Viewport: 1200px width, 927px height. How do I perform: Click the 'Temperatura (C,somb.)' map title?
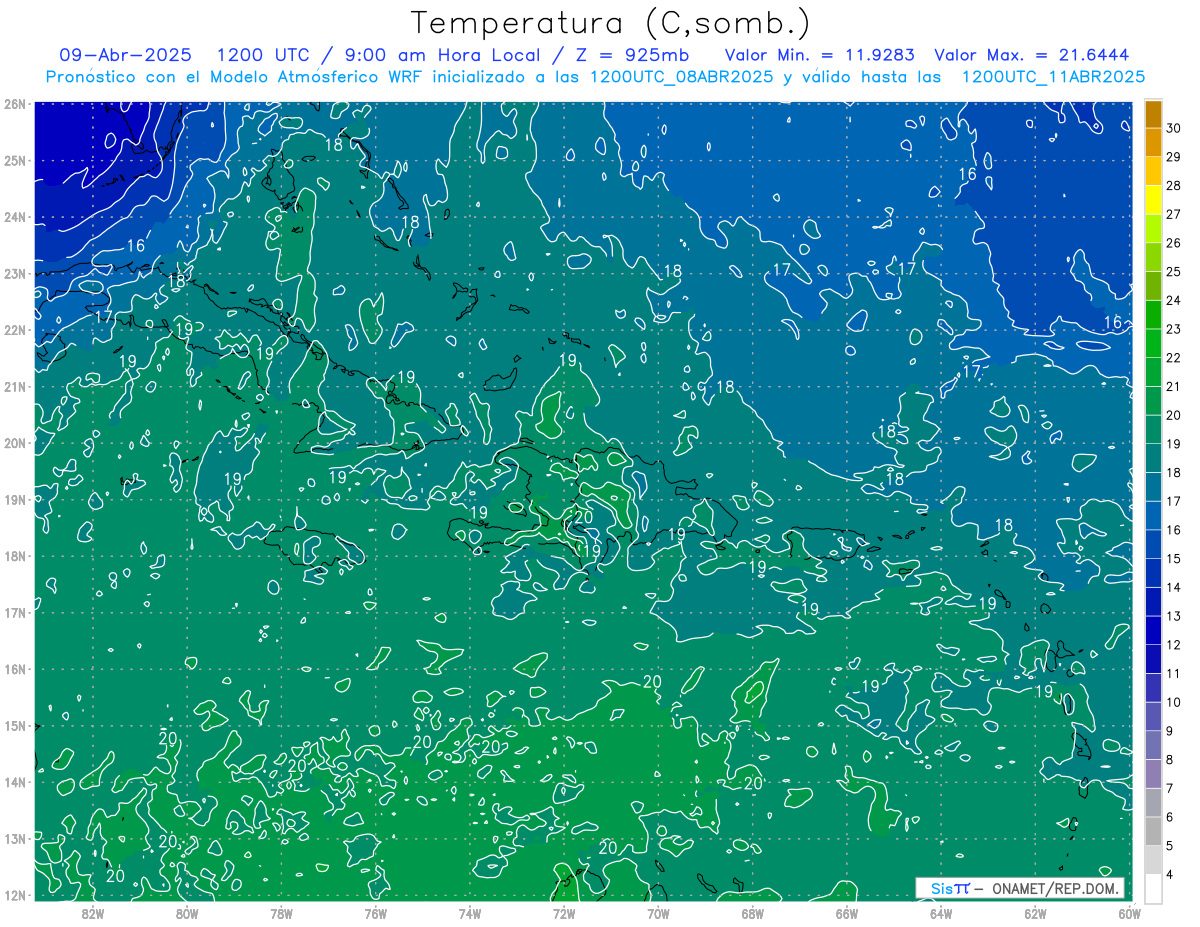click(611, 23)
